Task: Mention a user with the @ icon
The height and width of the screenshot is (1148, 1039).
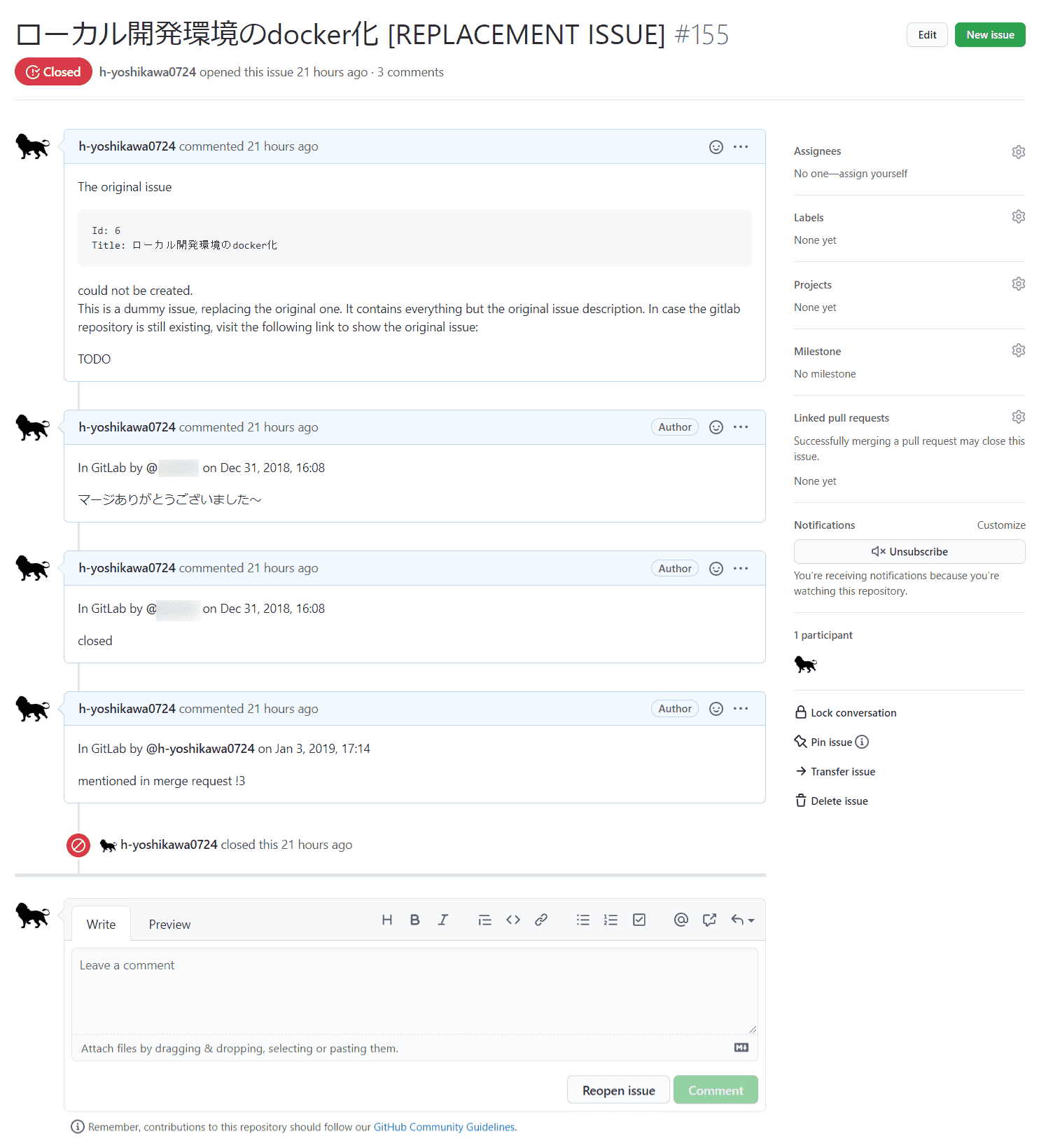Action: tap(681, 920)
